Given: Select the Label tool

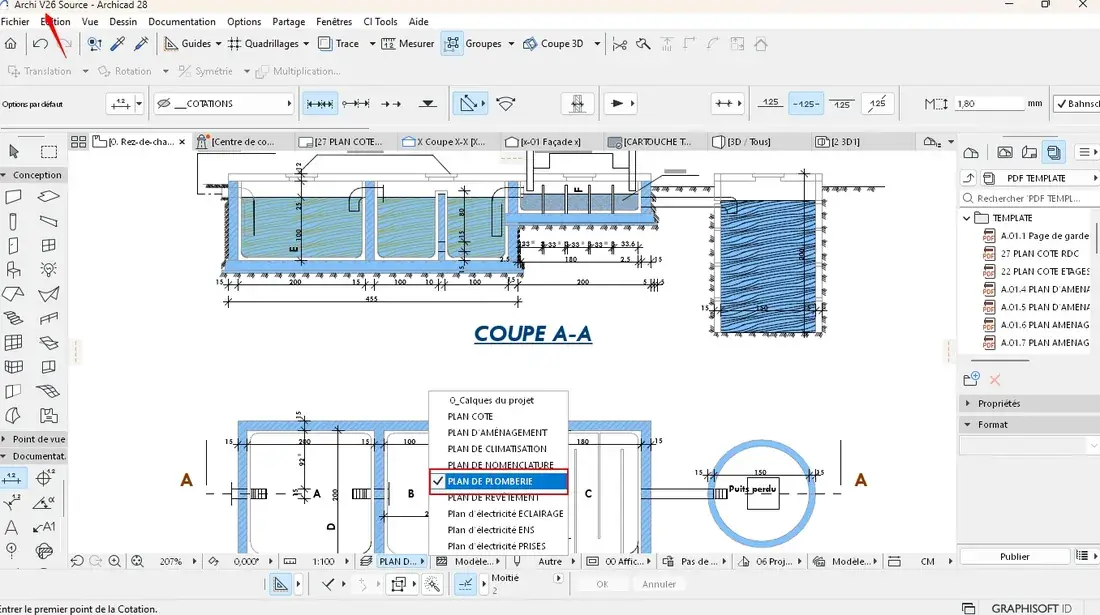Looking at the screenshot, I should (45, 527).
